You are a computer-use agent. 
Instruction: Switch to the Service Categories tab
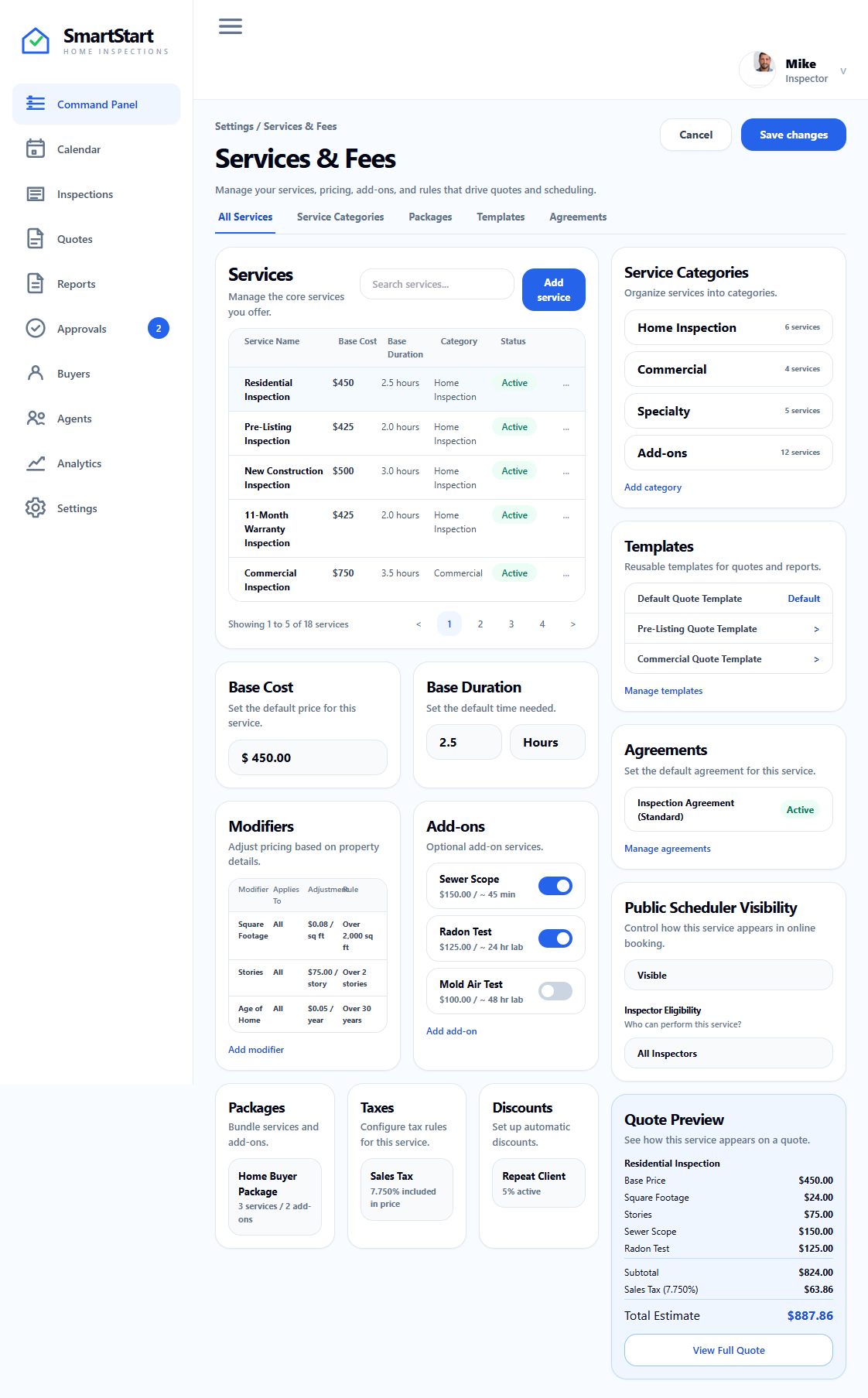click(x=340, y=217)
